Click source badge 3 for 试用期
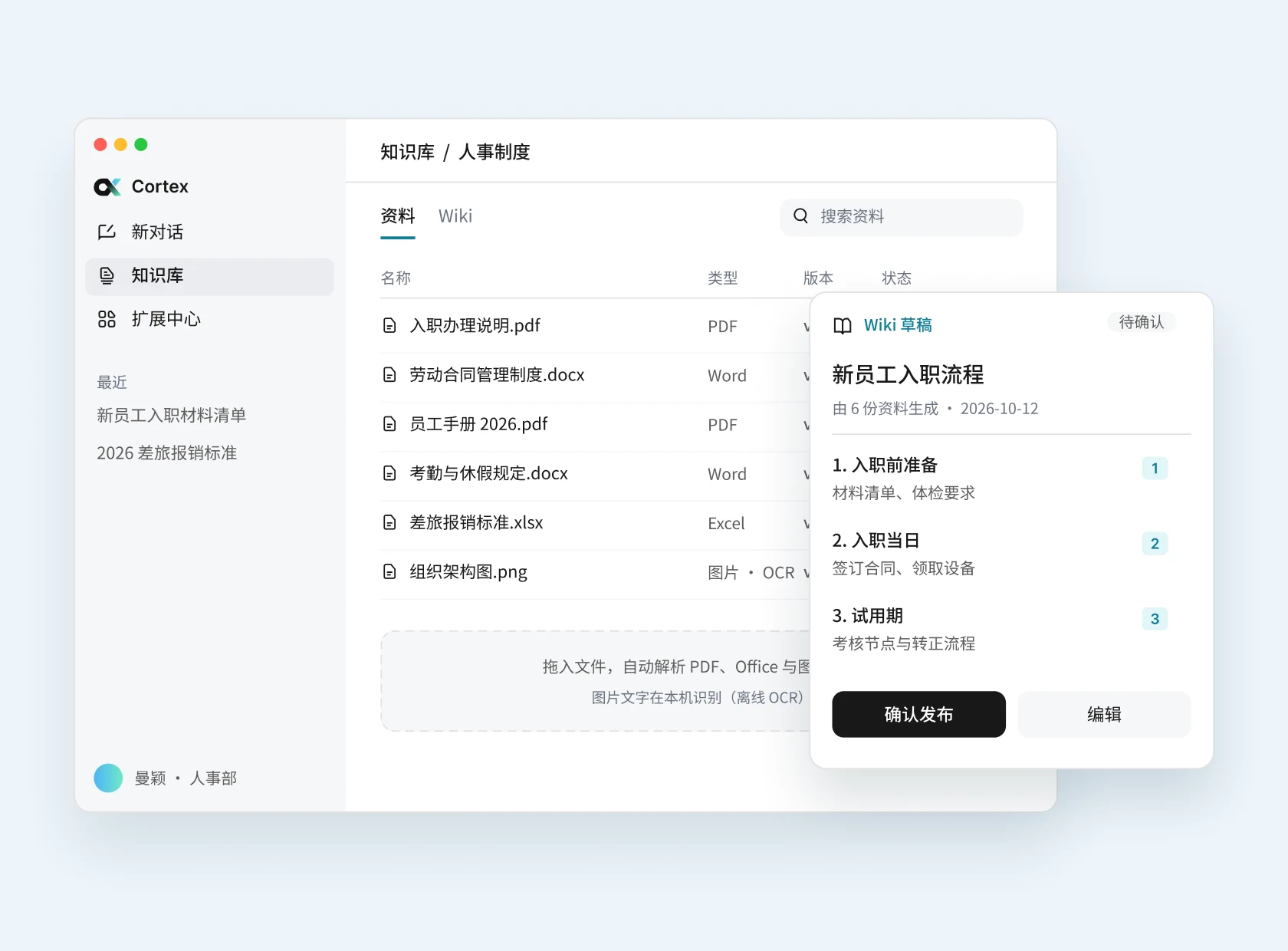Screen dimensions: 1288x951 [1155, 618]
